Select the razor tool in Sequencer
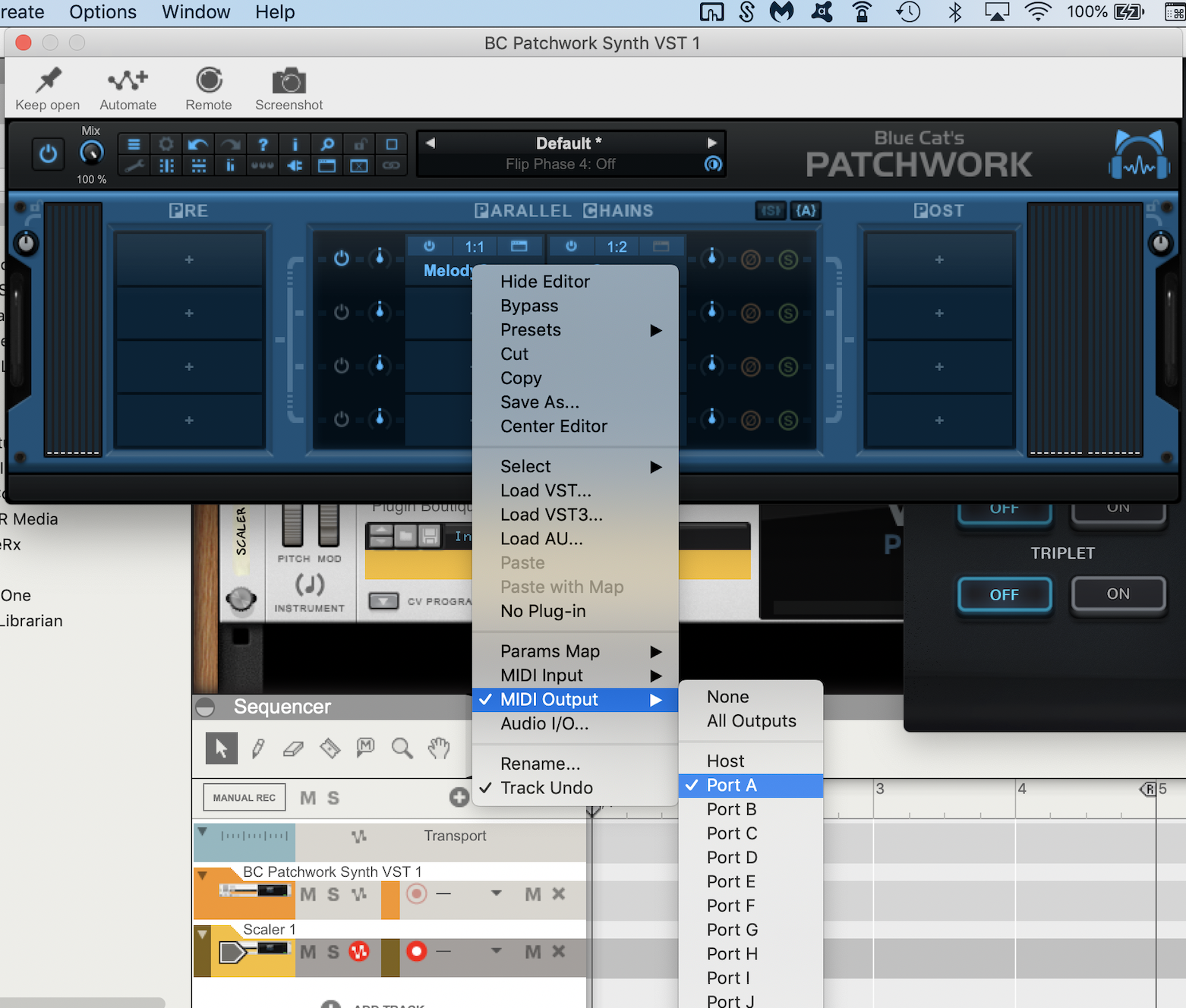Viewport: 1186px width, 1008px height. tap(330, 748)
